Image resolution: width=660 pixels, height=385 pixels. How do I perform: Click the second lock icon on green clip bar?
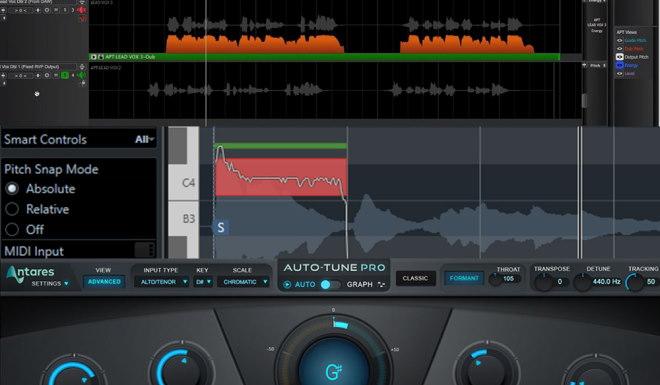pyautogui.click(x=101, y=57)
